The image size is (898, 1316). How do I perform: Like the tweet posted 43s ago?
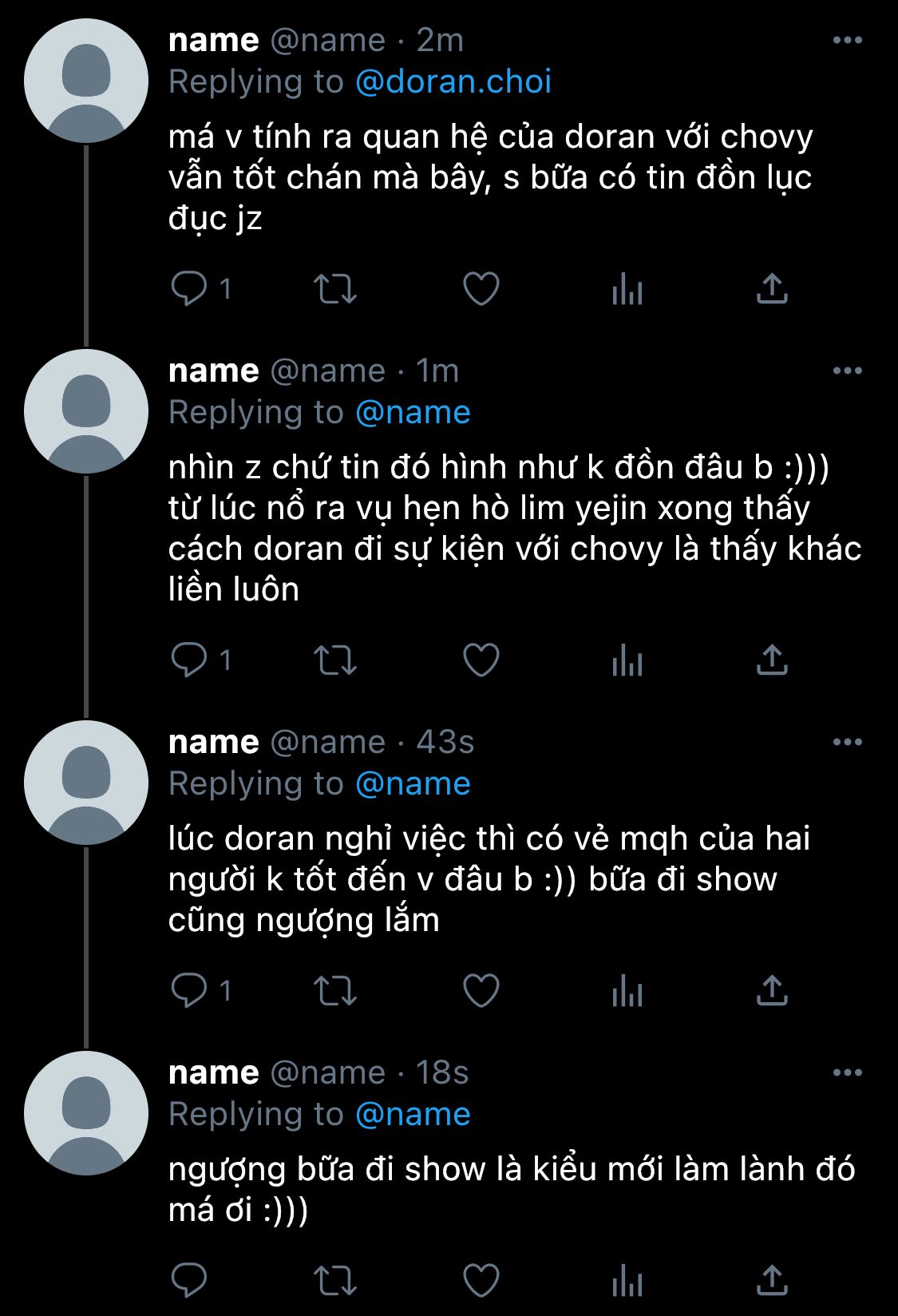481,991
